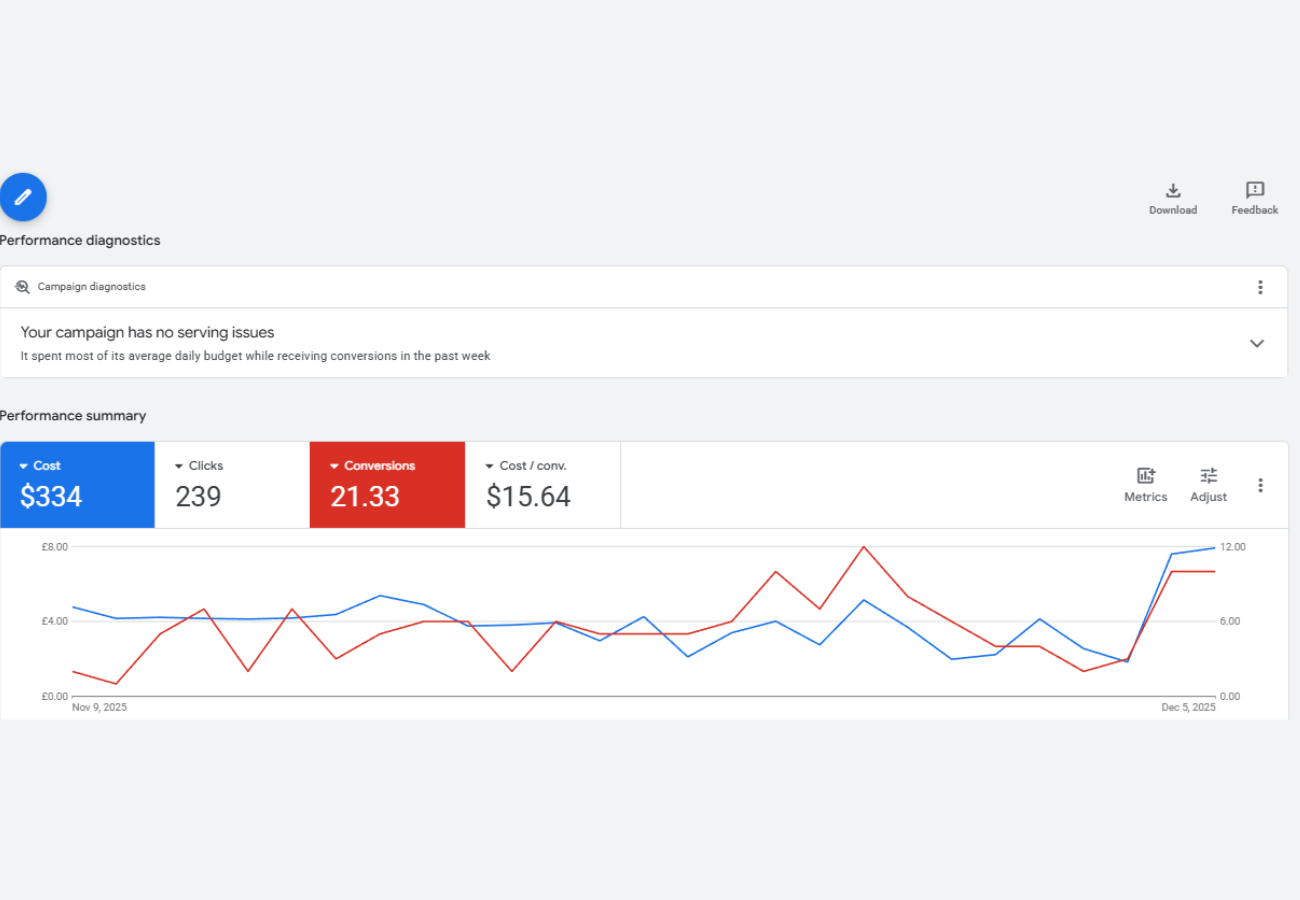Screen dimensions: 1300x900
Task: Open the Clicks metric dropdown arrow
Action: coord(180,466)
